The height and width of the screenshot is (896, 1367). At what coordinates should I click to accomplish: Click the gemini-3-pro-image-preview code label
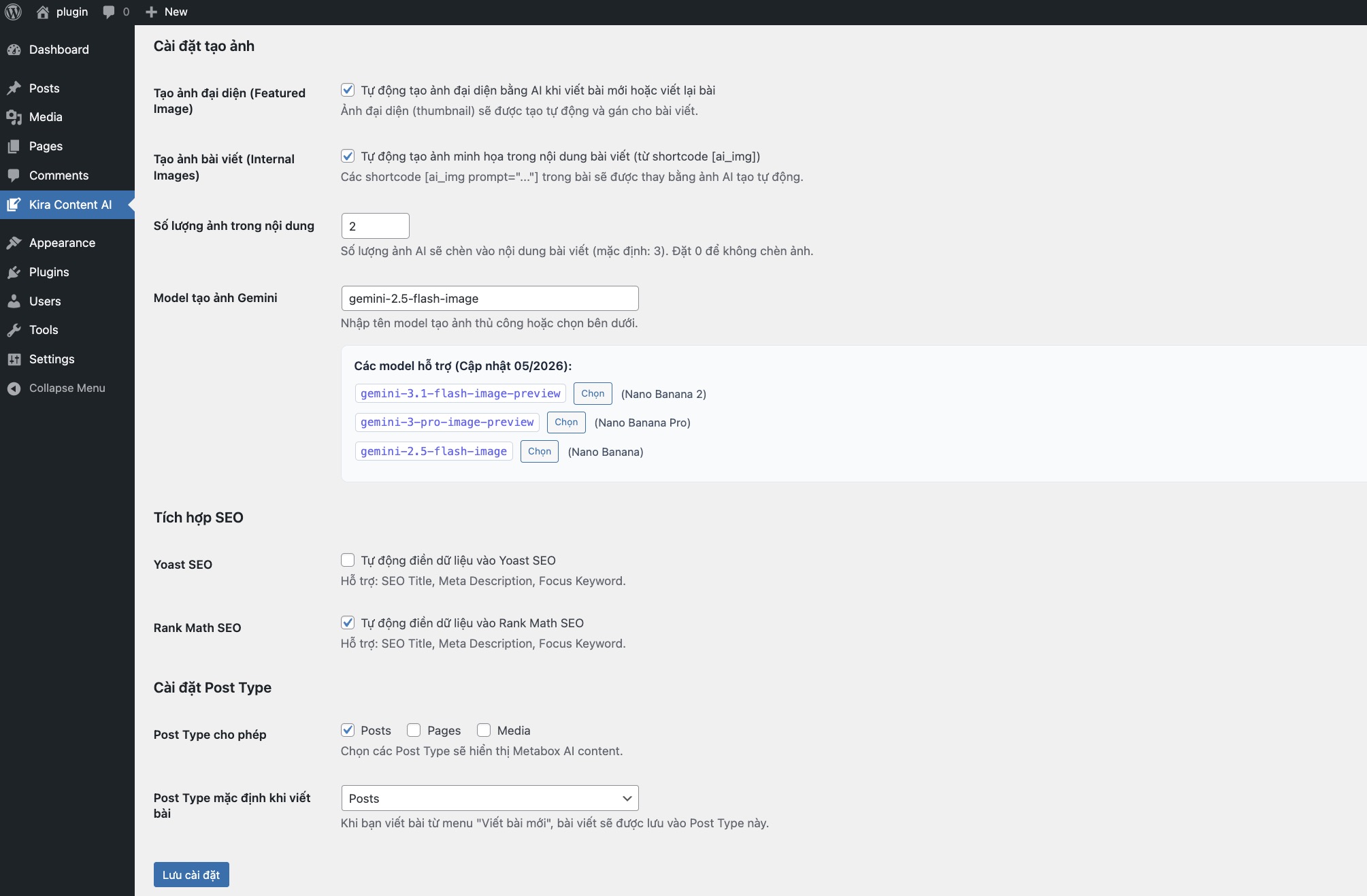[x=447, y=422]
